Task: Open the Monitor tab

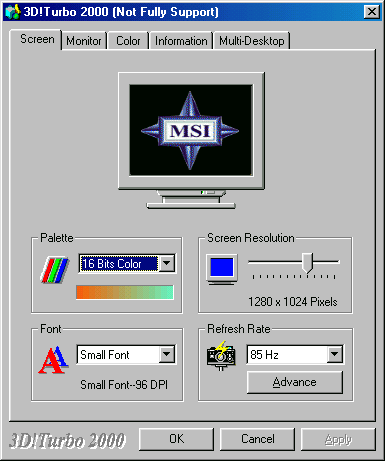Action: [x=84, y=41]
